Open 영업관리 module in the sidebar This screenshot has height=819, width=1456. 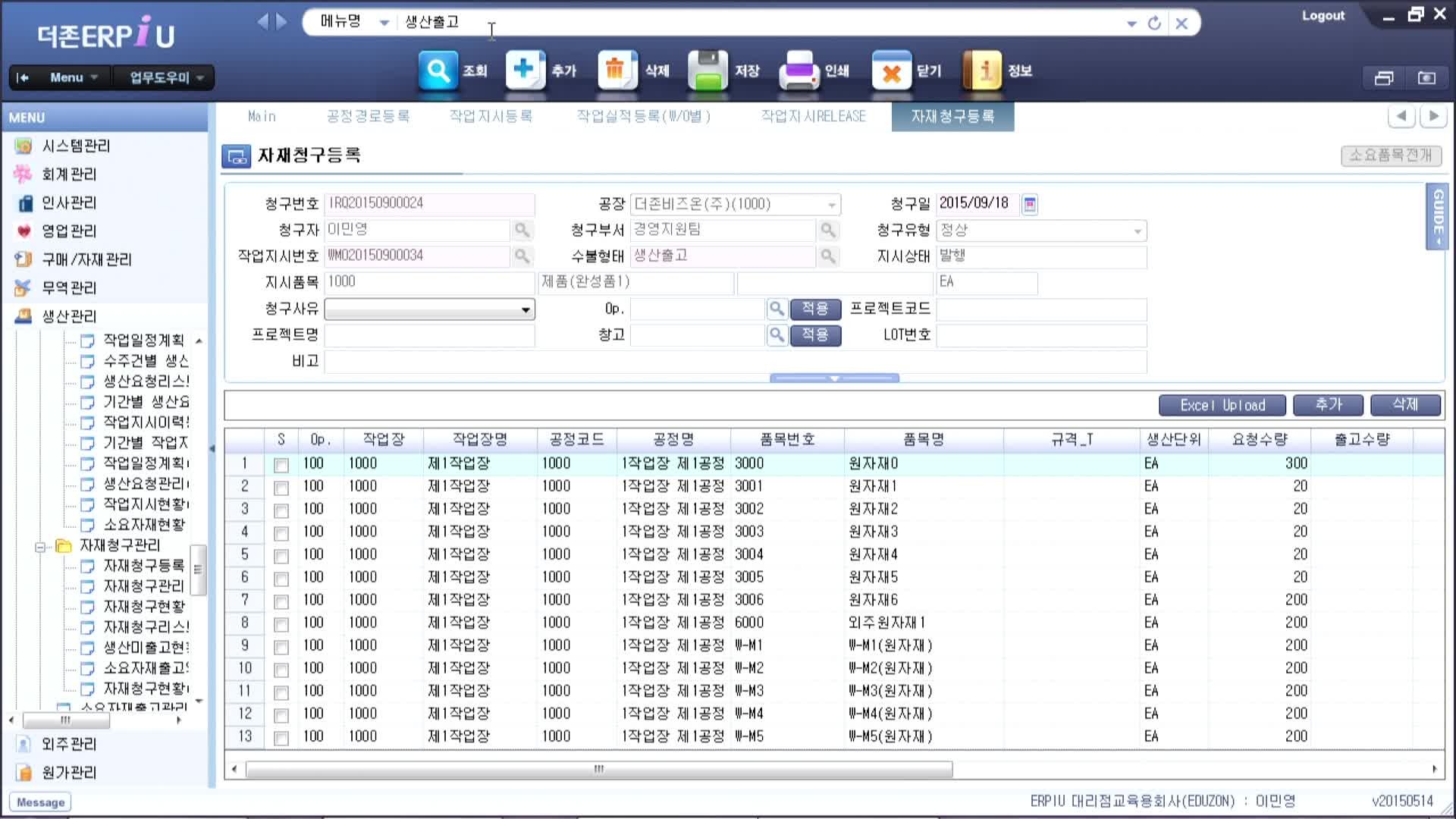[x=69, y=231]
